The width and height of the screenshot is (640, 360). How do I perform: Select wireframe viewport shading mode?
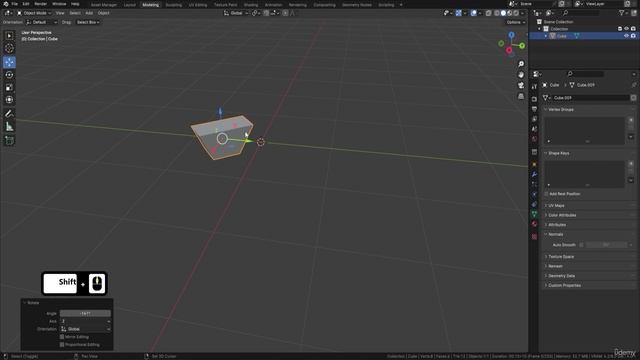click(497, 13)
